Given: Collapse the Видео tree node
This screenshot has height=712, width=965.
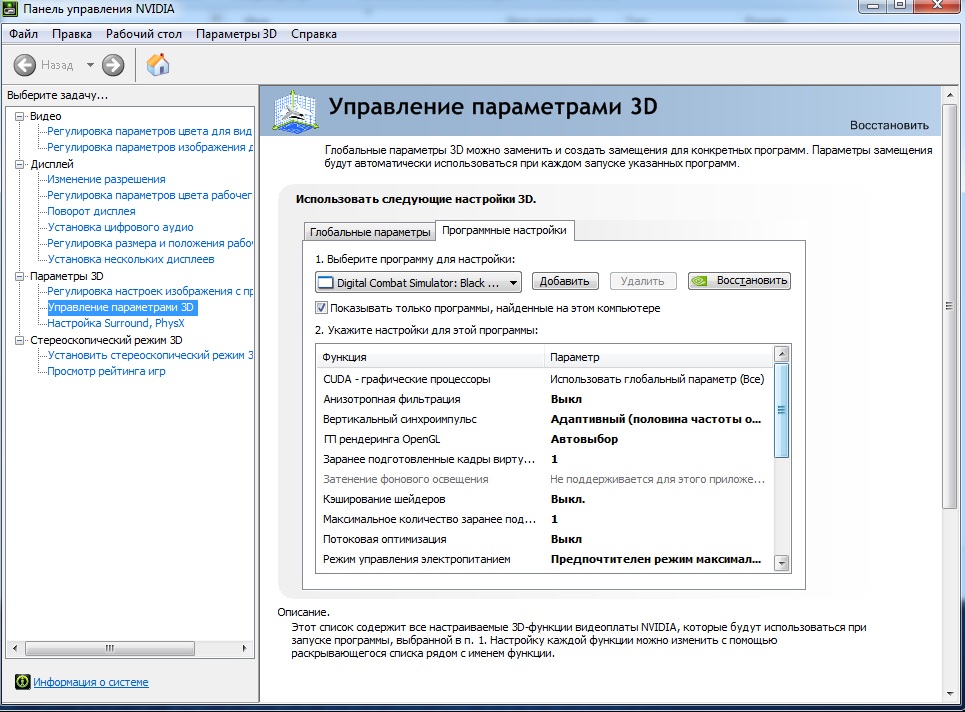Looking at the screenshot, I should point(20,116).
